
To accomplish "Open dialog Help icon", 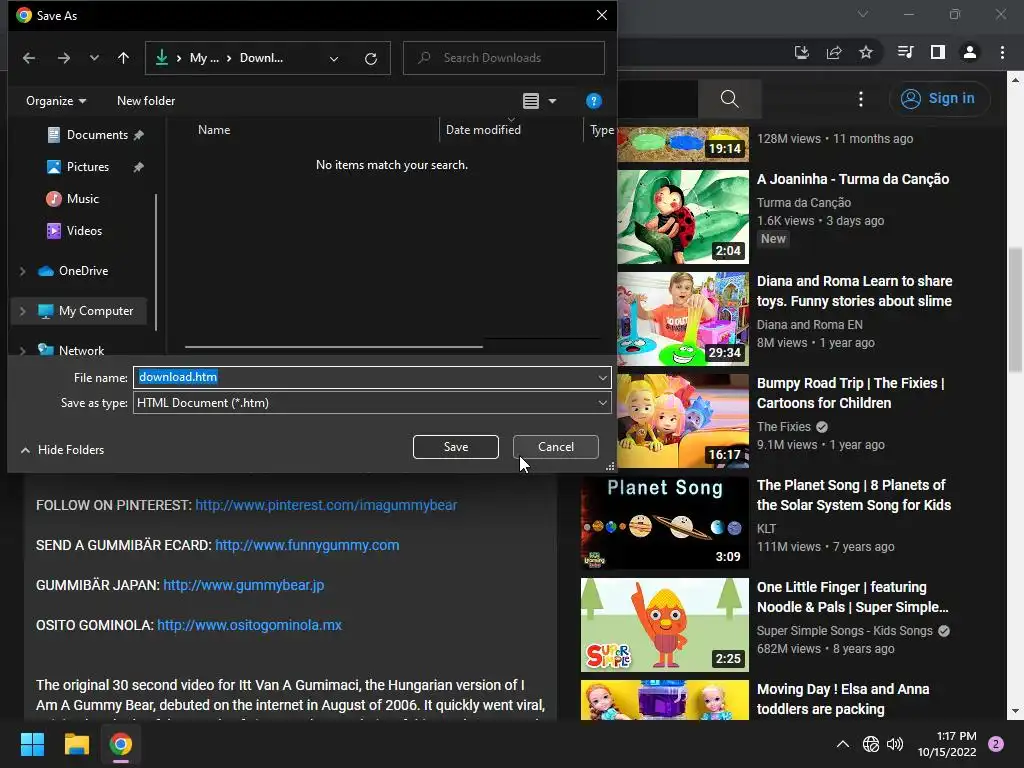I will (x=594, y=101).
